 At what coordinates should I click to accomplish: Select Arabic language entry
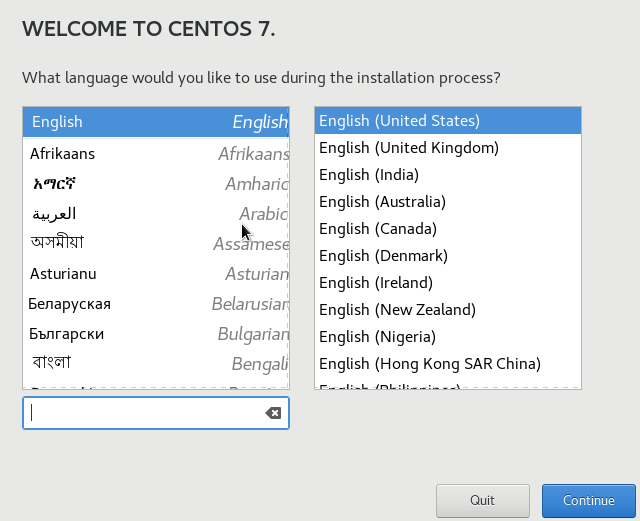click(155, 214)
